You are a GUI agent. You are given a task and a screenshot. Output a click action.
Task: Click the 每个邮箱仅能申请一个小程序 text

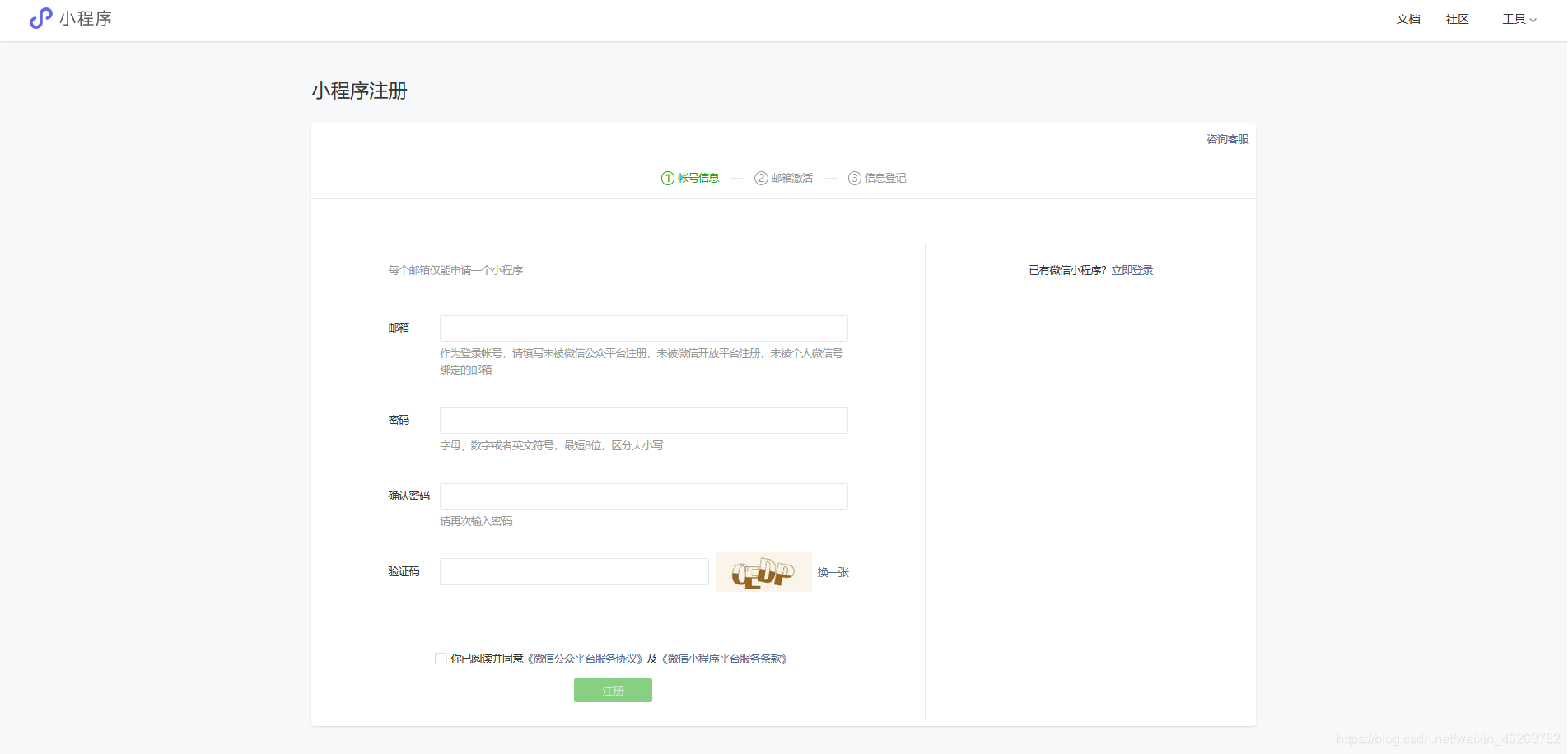455,270
